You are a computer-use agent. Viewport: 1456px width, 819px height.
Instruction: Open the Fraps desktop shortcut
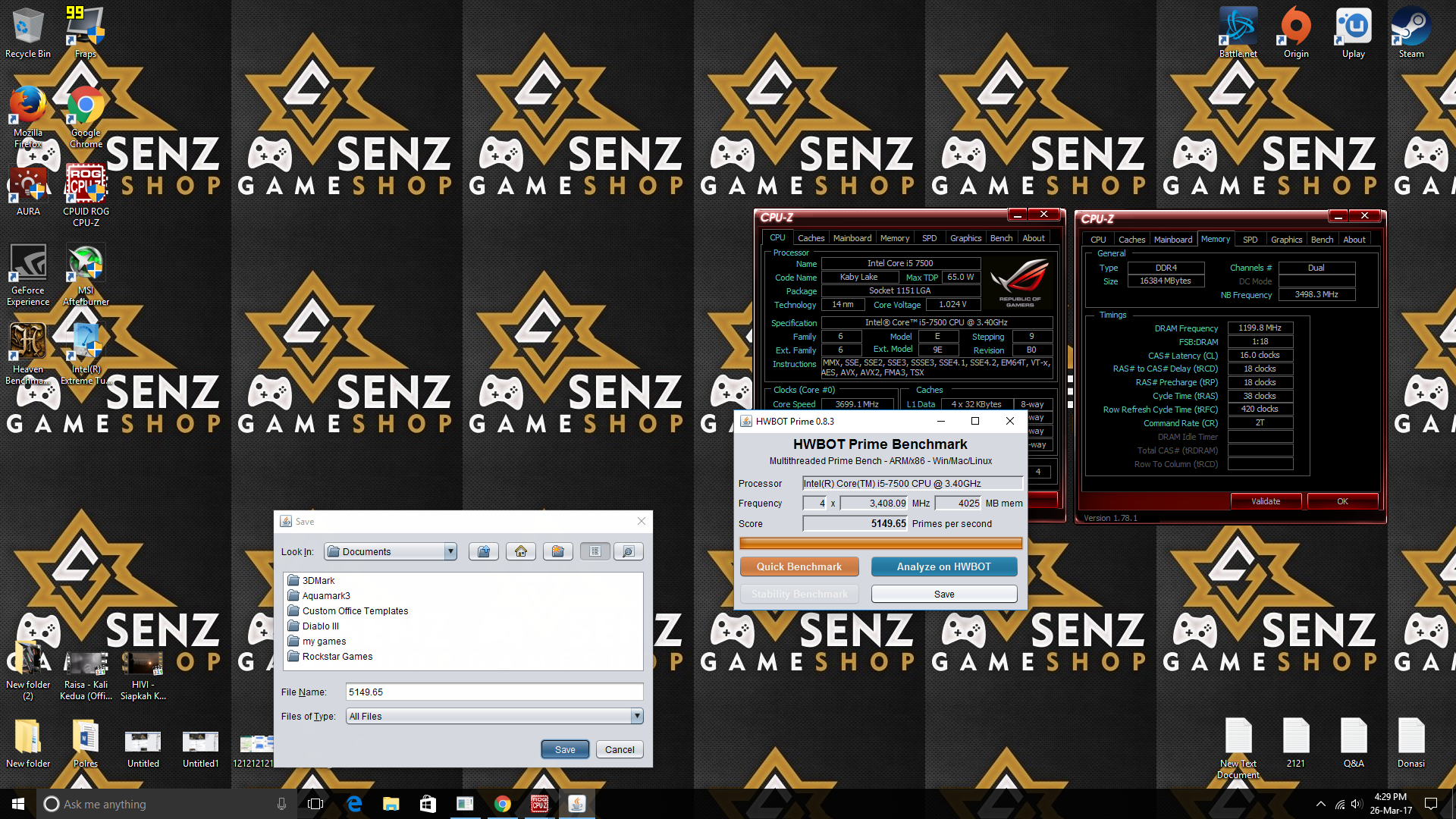click(86, 33)
